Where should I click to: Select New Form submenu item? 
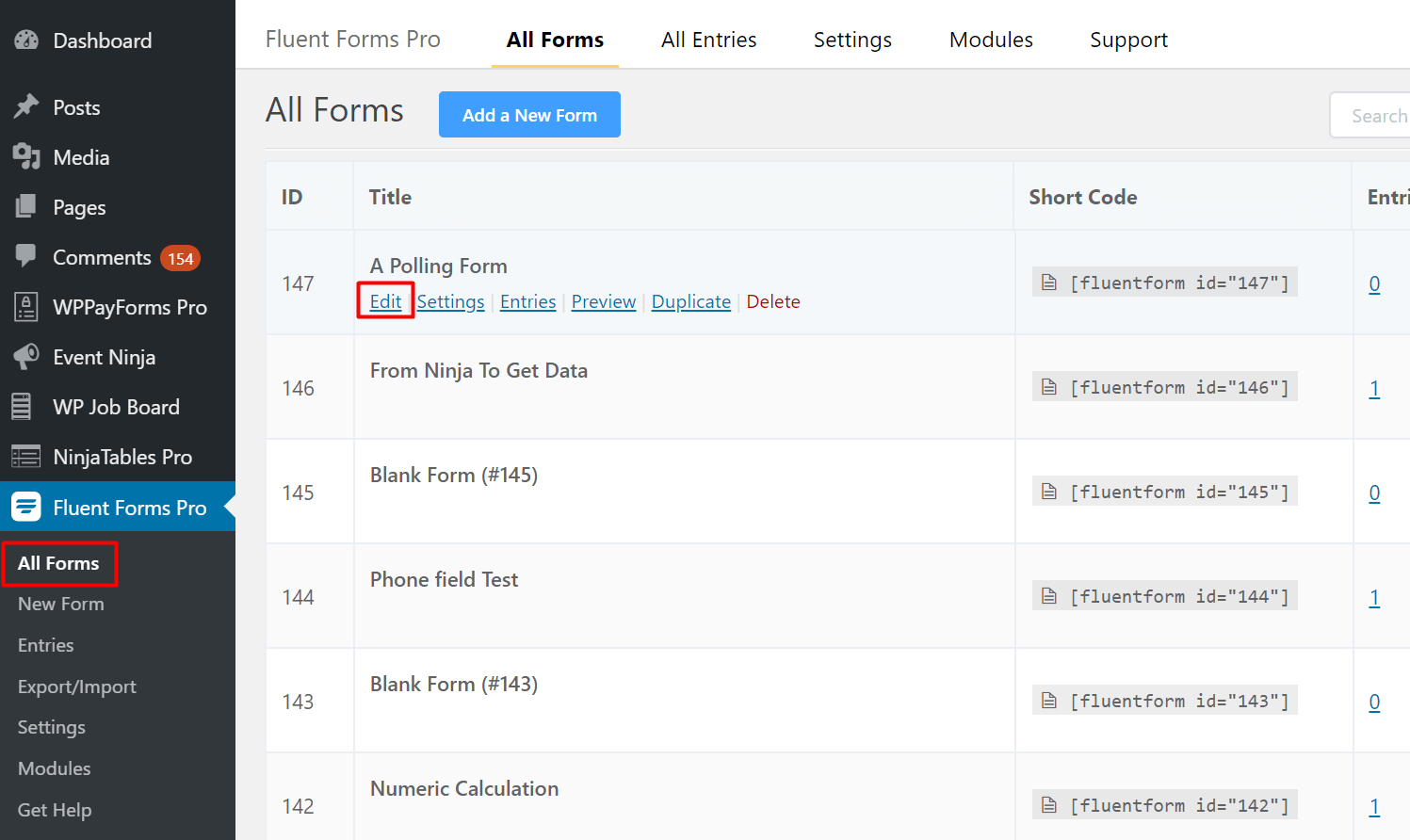pyautogui.click(x=61, y=604)
